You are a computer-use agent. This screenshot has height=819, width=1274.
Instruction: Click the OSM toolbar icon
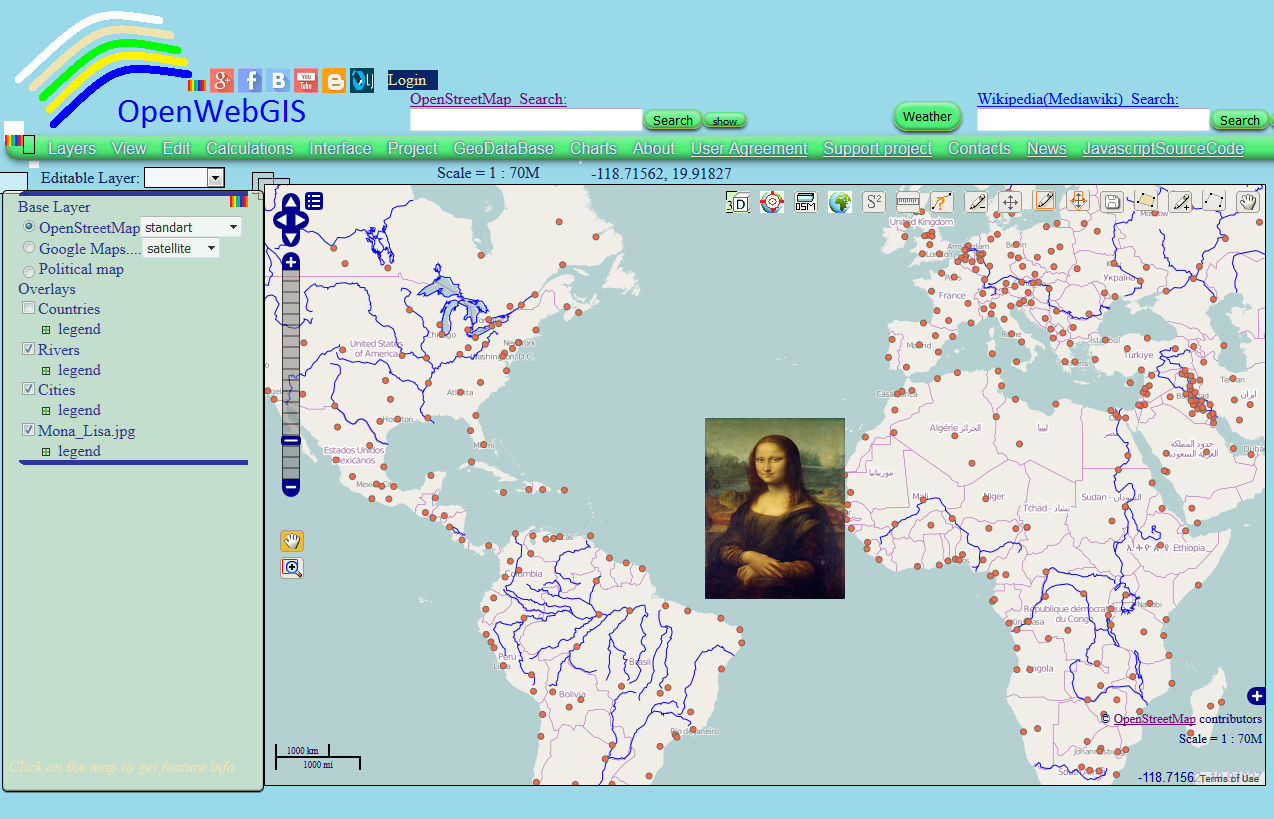coord(806,203)
